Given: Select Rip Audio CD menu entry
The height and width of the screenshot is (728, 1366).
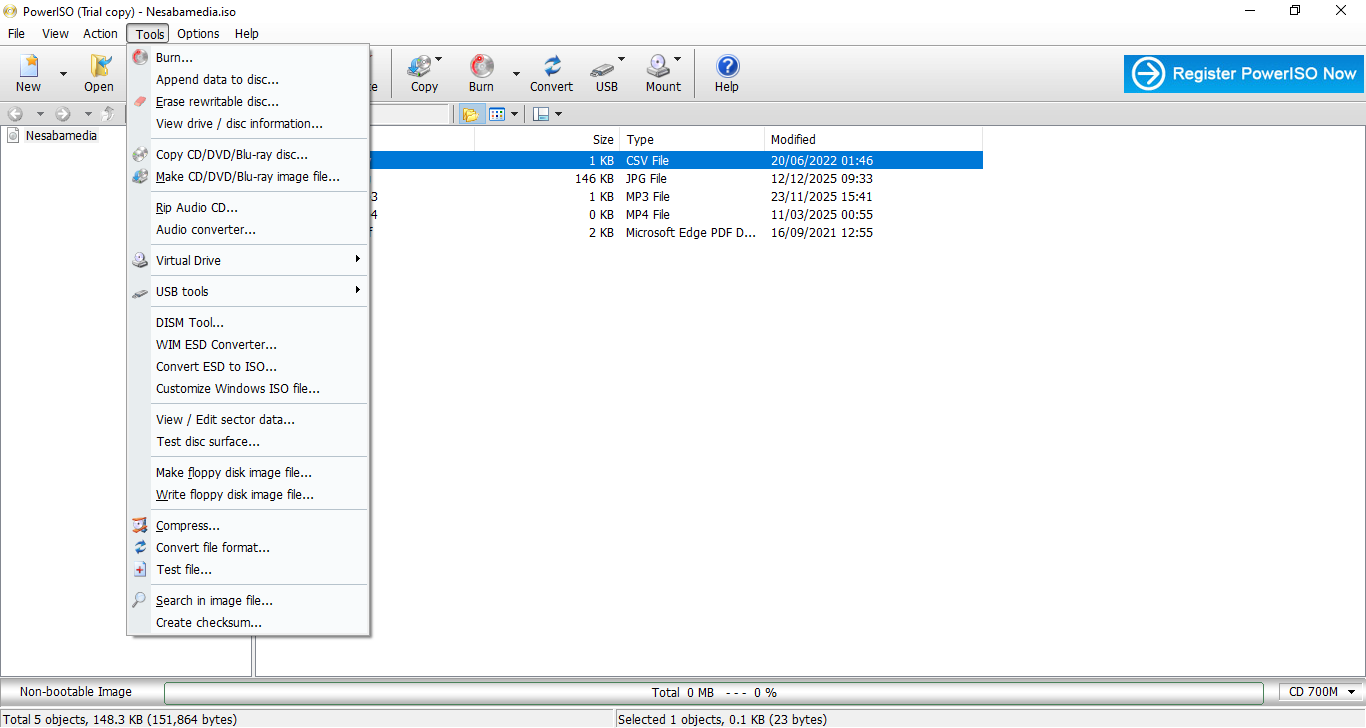Looking at the screenshot, I should (196, 207).
